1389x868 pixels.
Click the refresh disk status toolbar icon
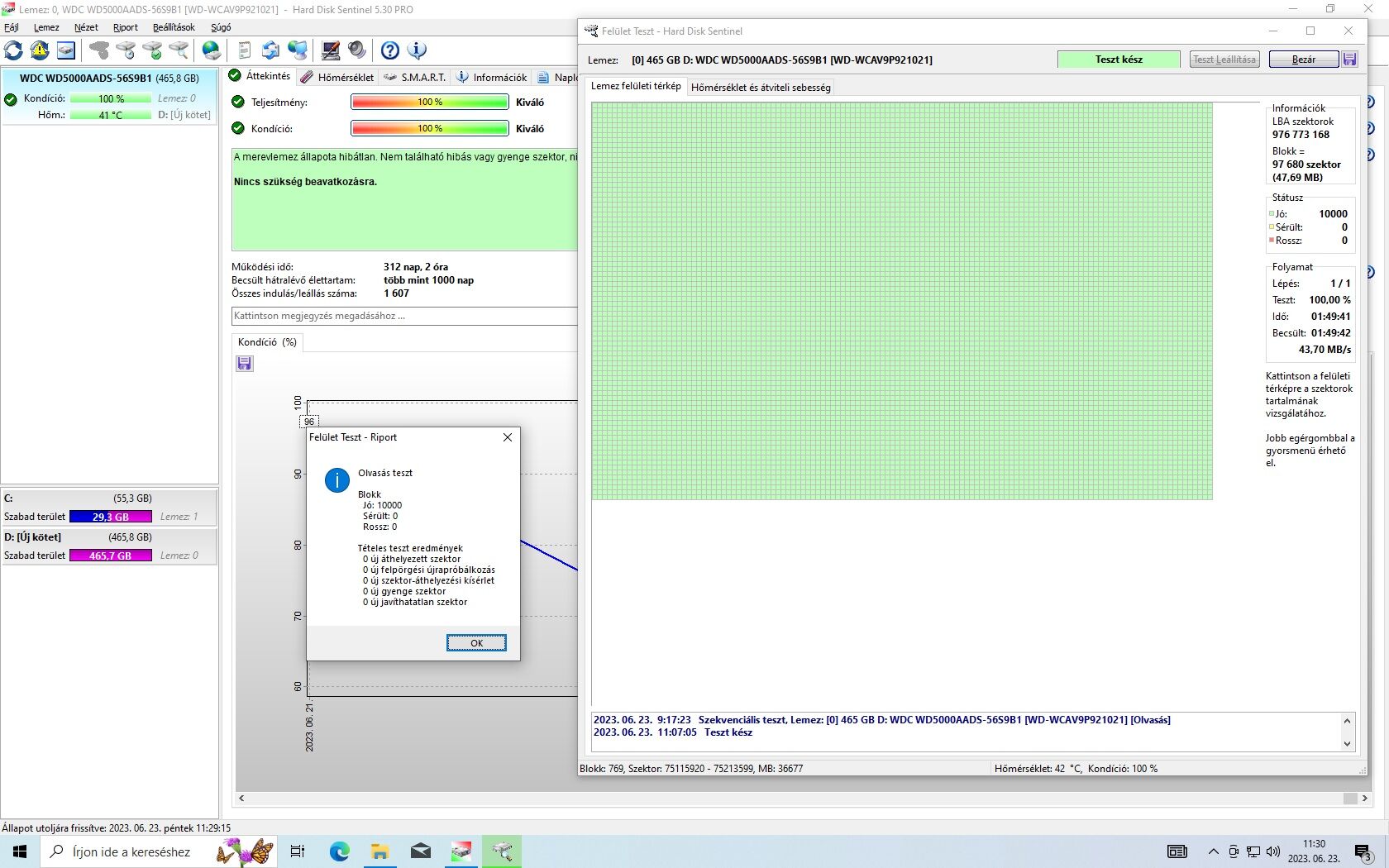pos(14,50)
